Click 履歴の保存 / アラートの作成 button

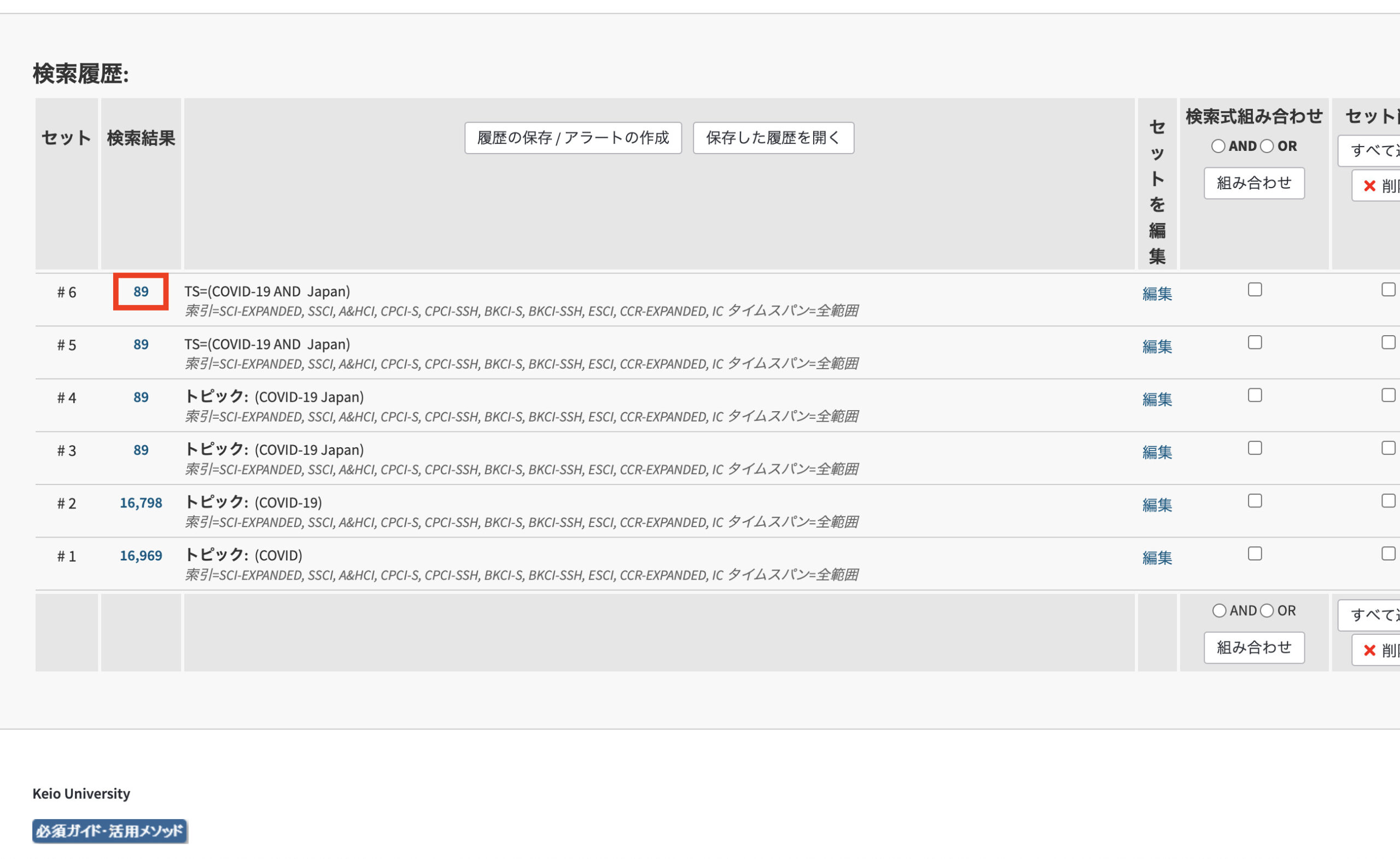click(573, 137)
